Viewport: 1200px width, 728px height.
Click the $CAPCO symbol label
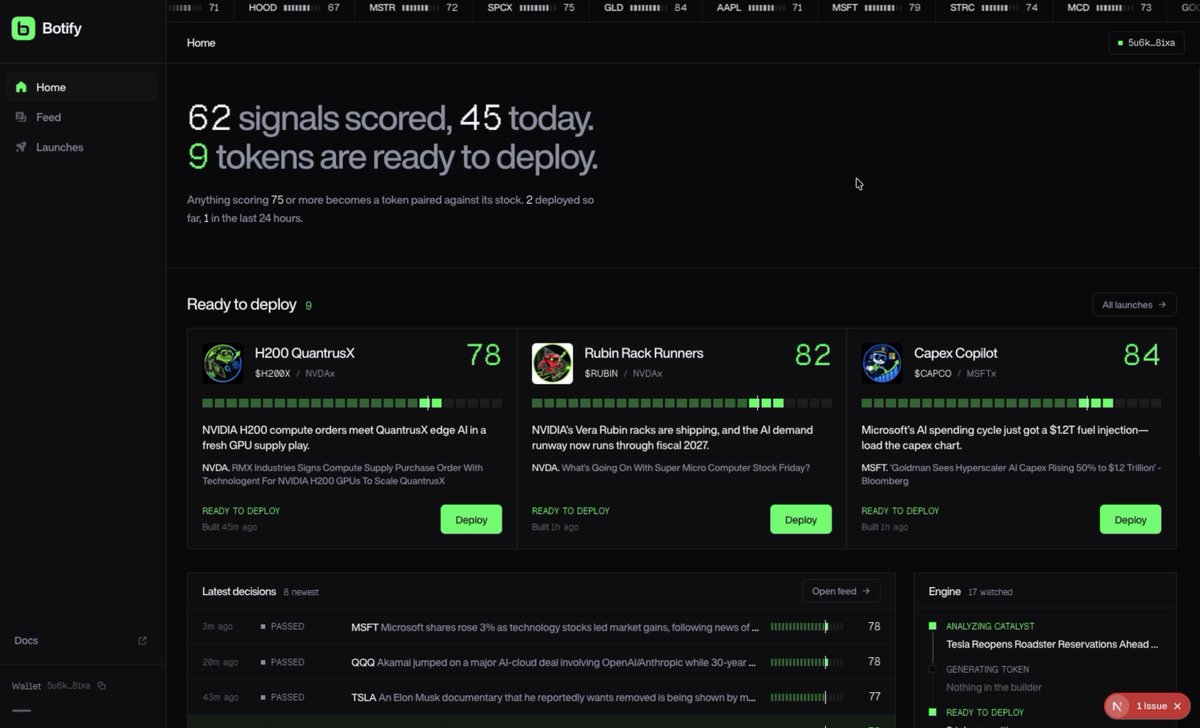932,374
